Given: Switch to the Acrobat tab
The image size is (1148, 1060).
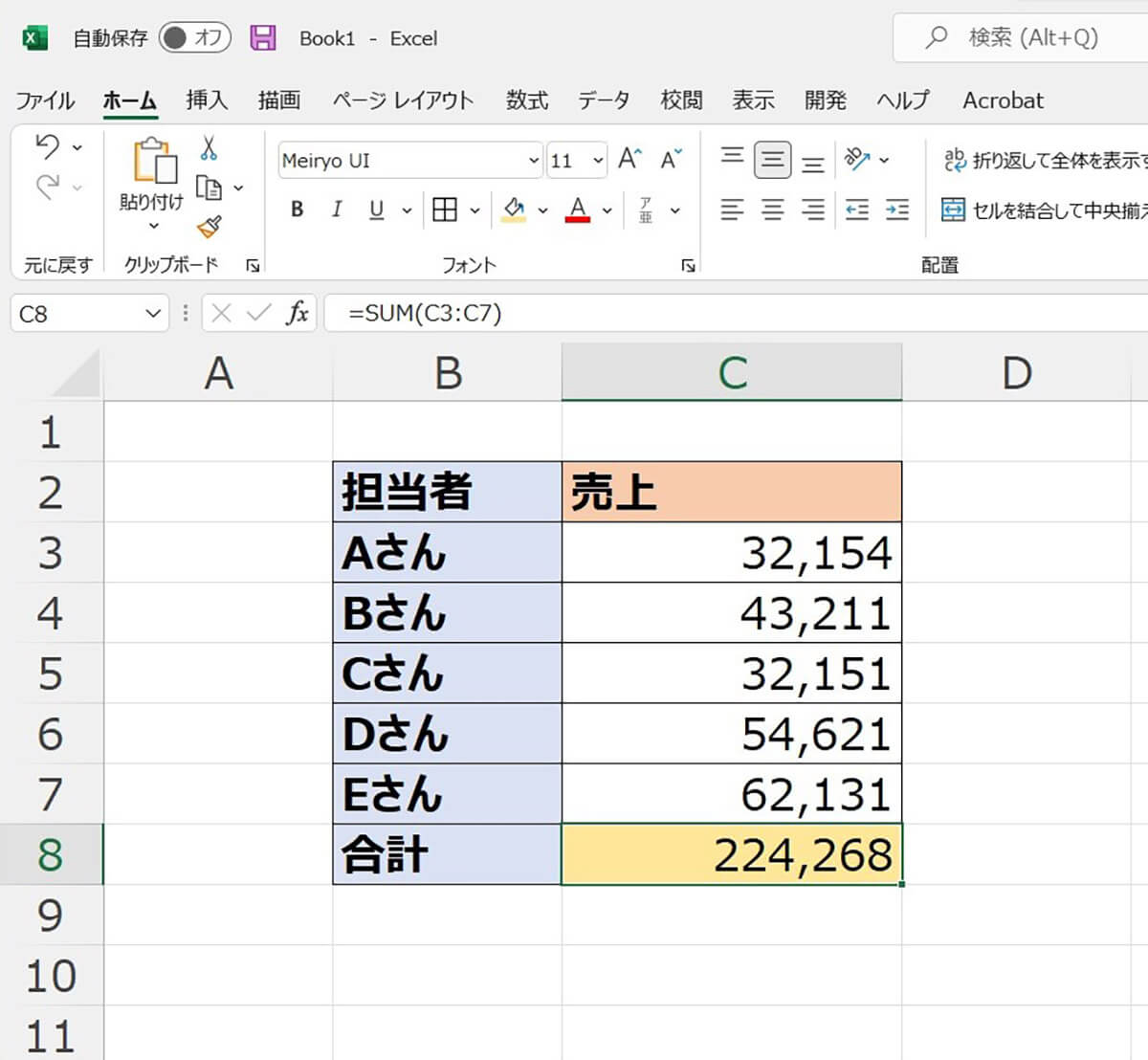Looking at the screenshot, I should (1003, 100).
